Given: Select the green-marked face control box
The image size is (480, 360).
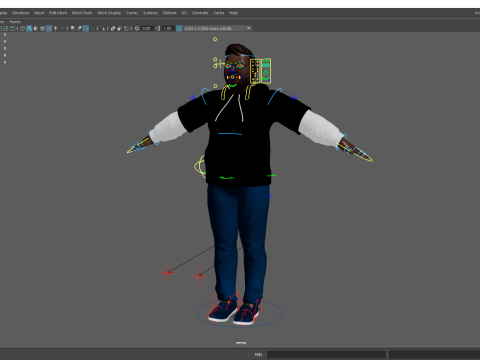Looking at the screenshot, I should click(266, 71).
